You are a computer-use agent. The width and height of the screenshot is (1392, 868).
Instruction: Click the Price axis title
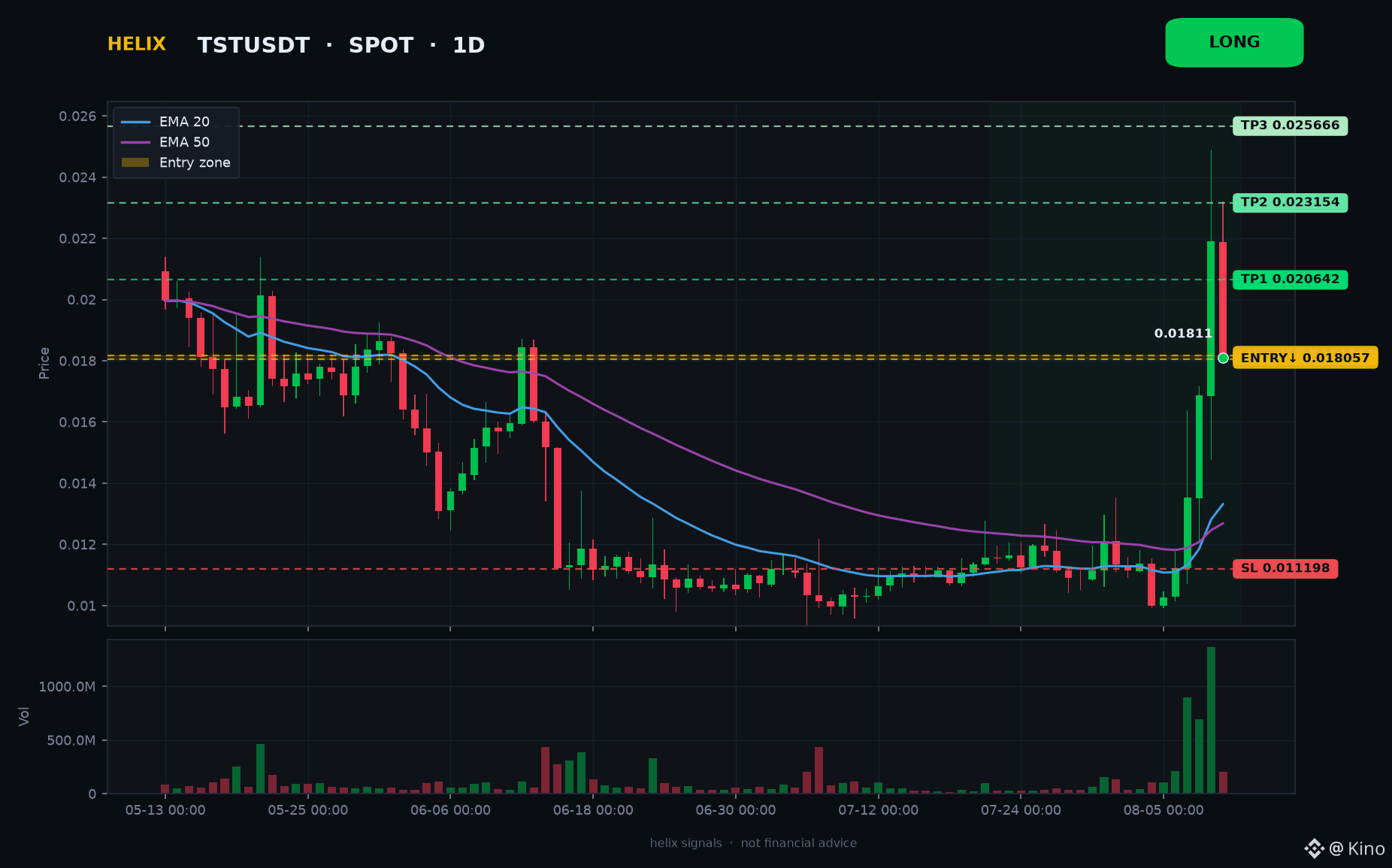pyautogui.click(x=44, y=363)
